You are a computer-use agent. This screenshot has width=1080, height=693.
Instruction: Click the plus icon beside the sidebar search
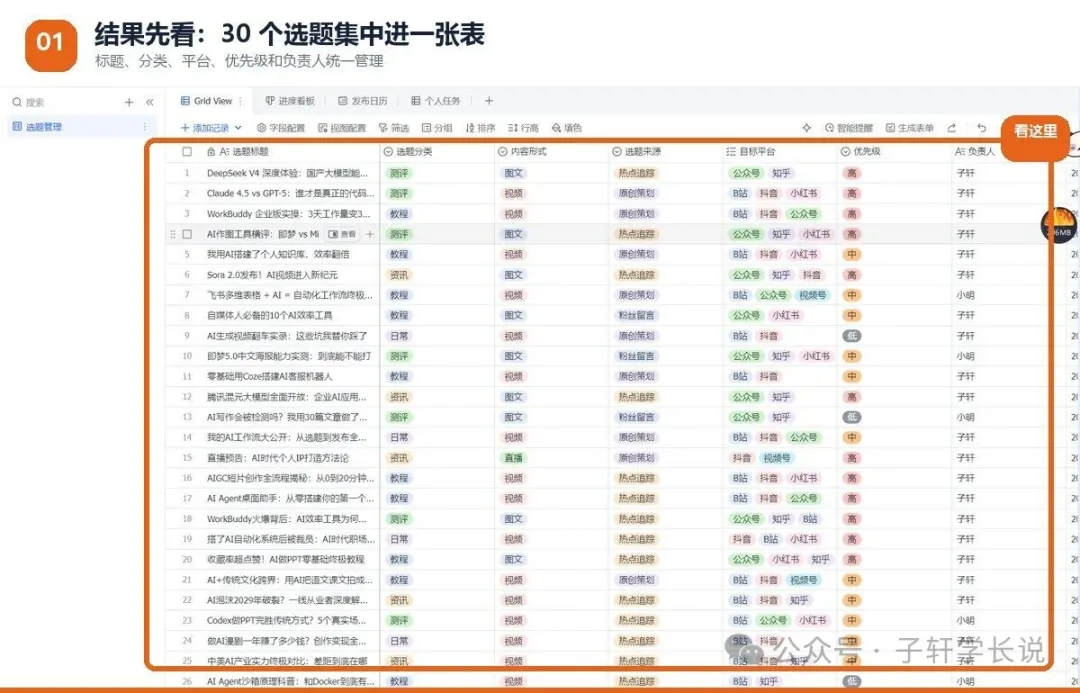pyautogui.click(x=129, y=102)
